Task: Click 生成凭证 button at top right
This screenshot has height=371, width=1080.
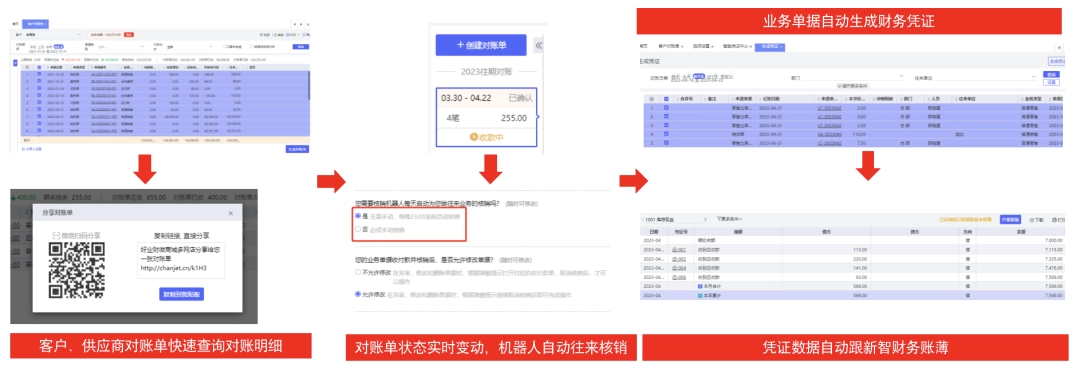Action: pyautogui.click(x=1057, y=61)
